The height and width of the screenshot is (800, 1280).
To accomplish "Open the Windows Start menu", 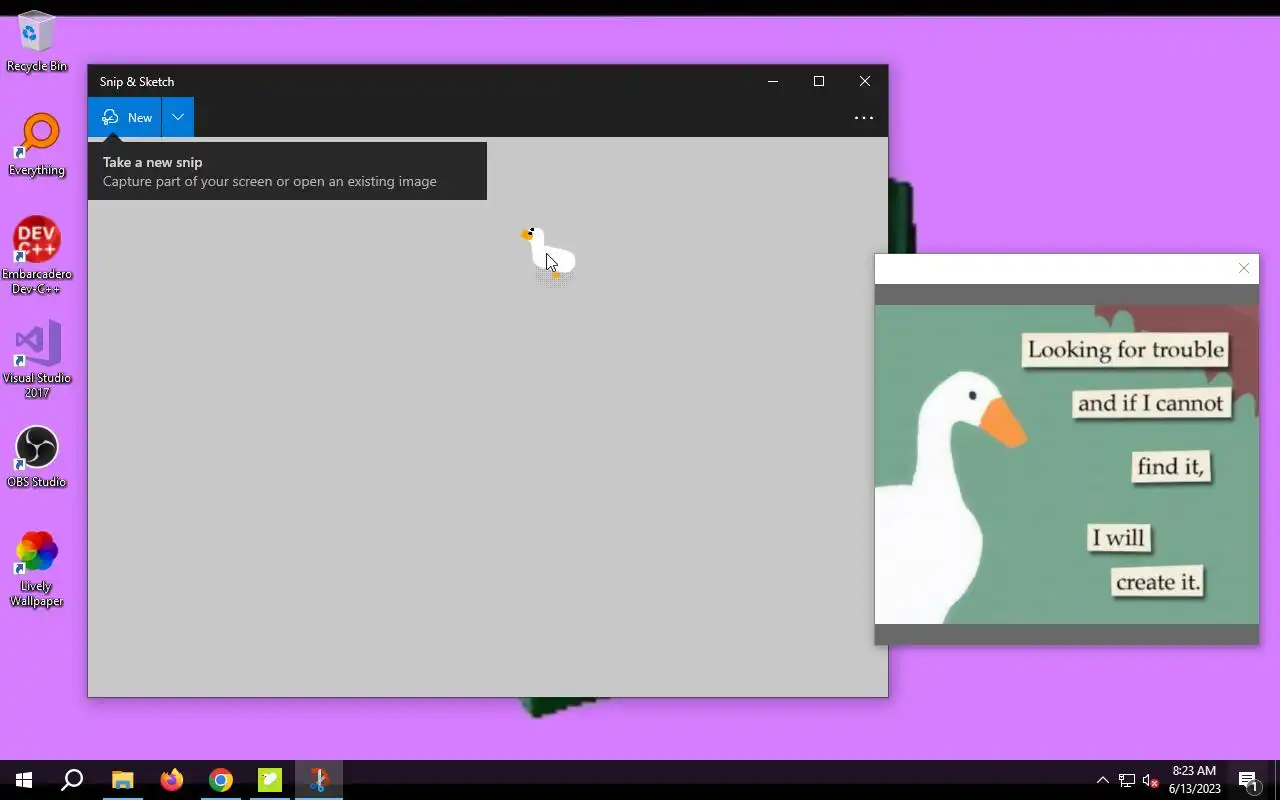I will [24, 780].
